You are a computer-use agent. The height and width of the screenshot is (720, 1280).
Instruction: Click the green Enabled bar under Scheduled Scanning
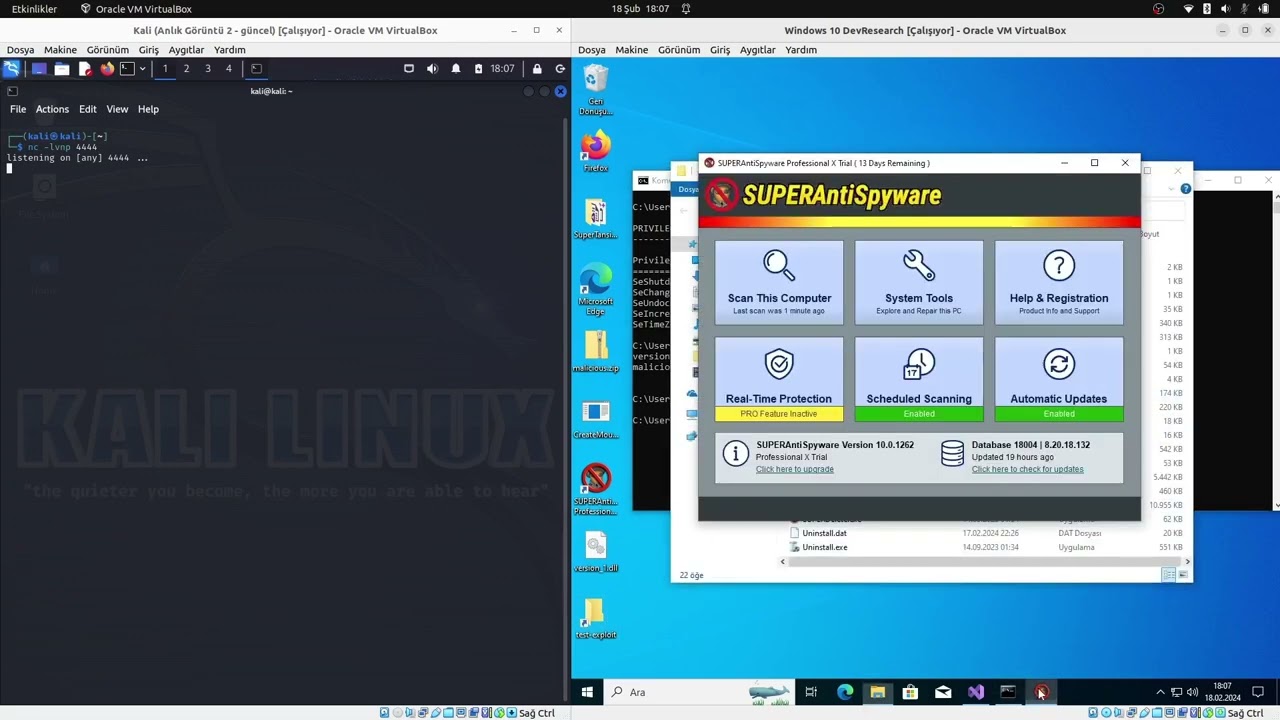(919, 414)
